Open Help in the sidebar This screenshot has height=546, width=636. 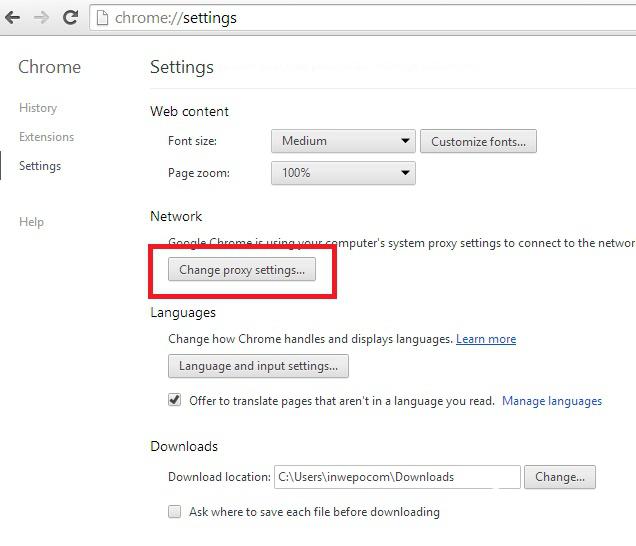pyautogui.click(x=31, y=222)
